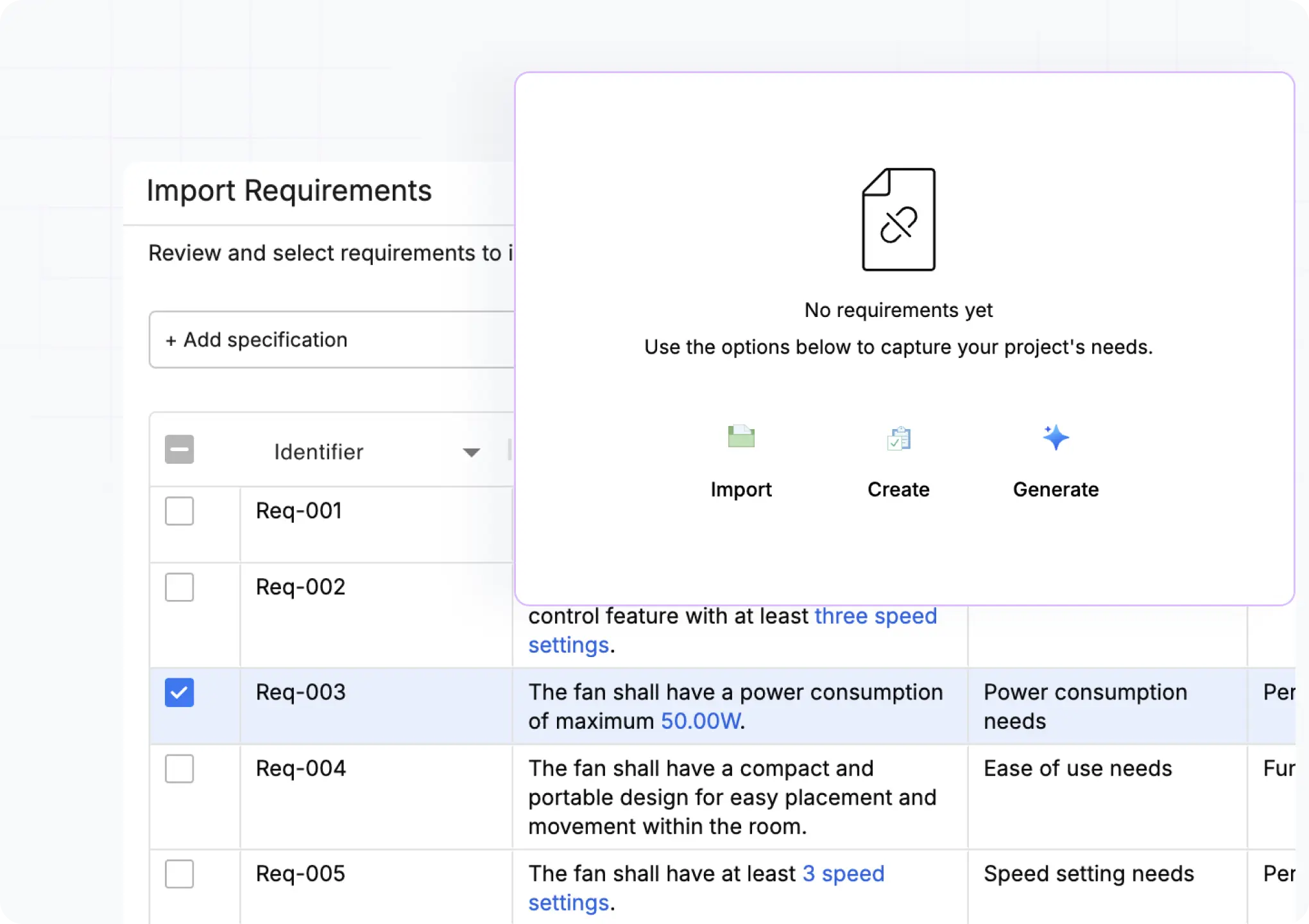Open the '50.00W' highlighted value link
The height and width of the screenshot is (924, 1309).
click(x=701, y=721)
